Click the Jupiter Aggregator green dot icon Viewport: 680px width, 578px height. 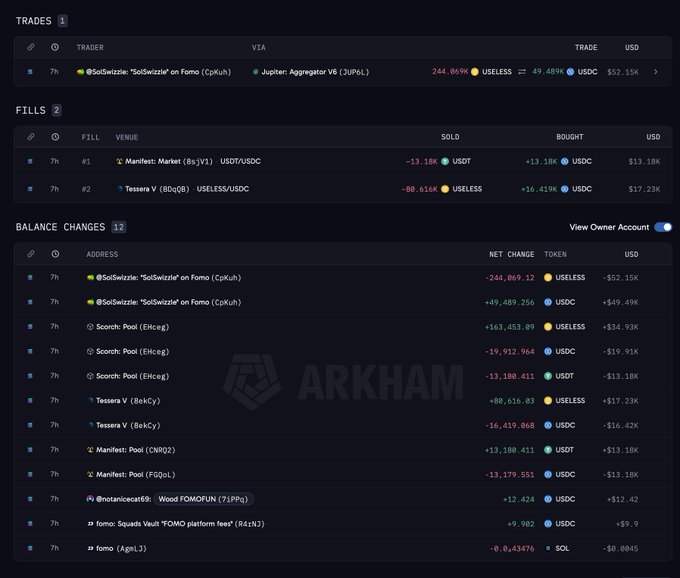255,72
